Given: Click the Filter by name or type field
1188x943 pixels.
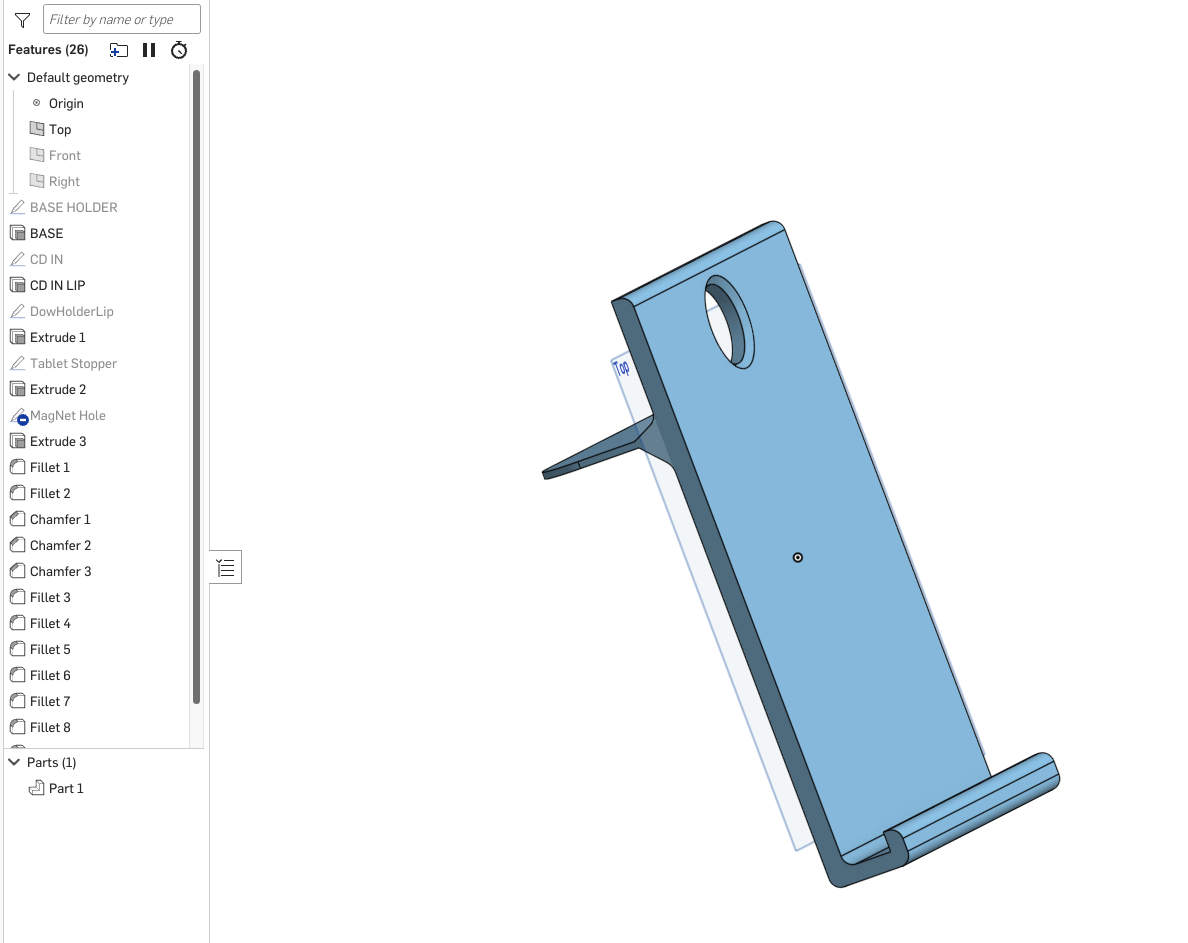Looking at the screenshot, I should (121, 19).
